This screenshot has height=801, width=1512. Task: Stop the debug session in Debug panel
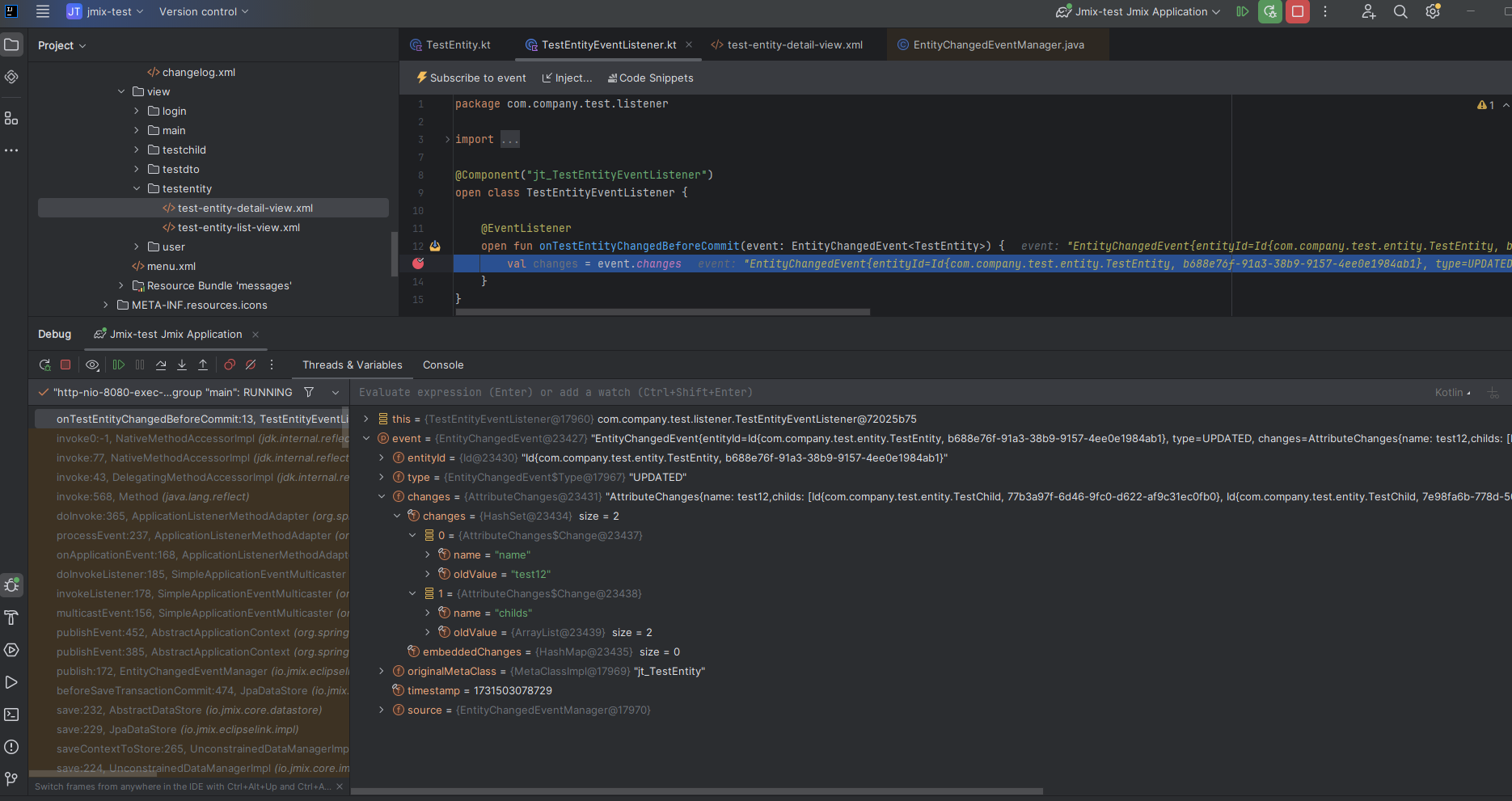[65, 365]
